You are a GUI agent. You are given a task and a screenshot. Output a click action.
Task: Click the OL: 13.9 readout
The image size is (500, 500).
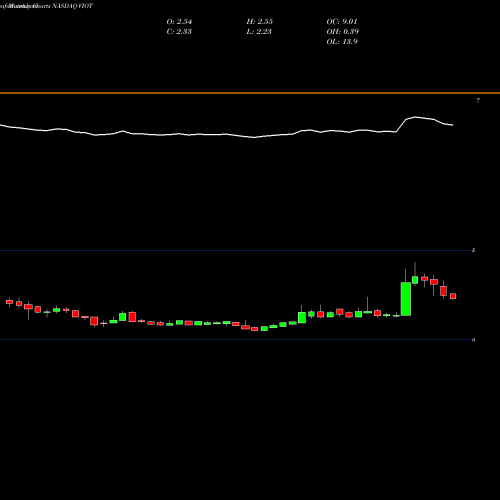click(342, 42)
